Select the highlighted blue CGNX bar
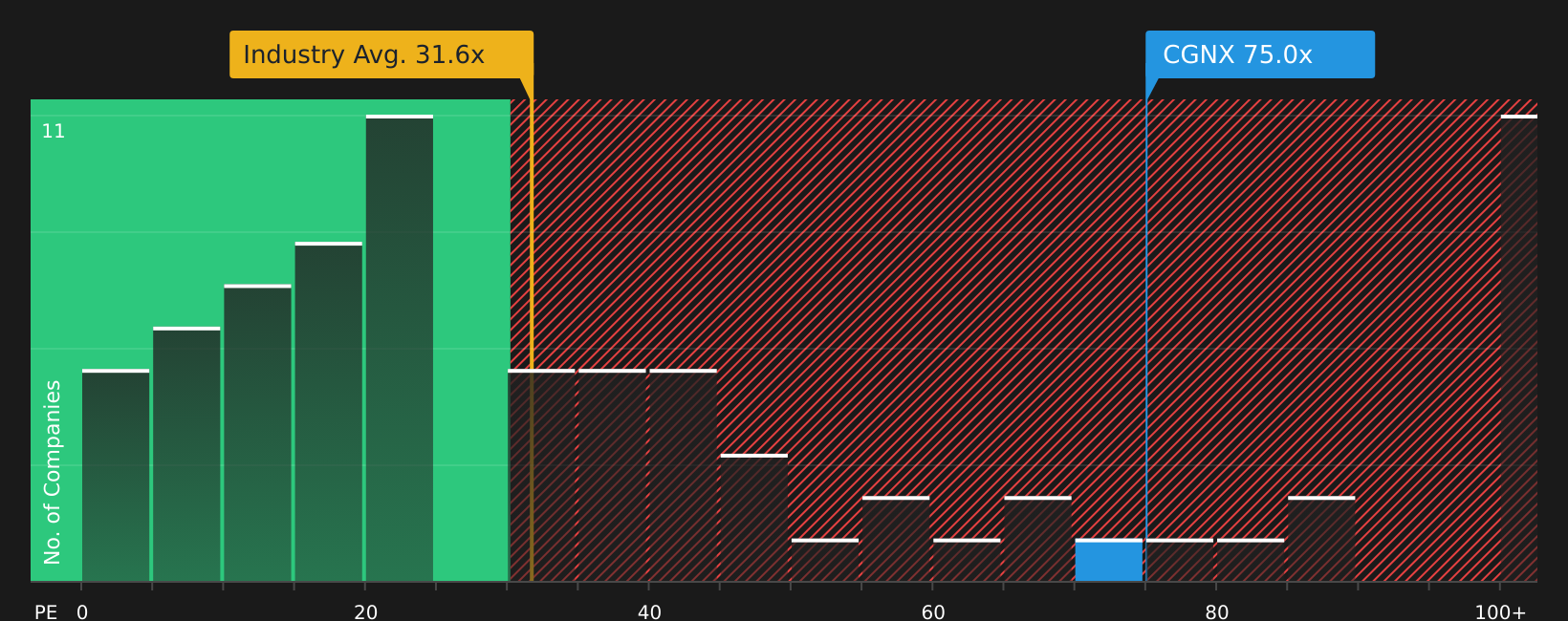The width and height of the screenshot is (1568, 621). pos(1109,561)
